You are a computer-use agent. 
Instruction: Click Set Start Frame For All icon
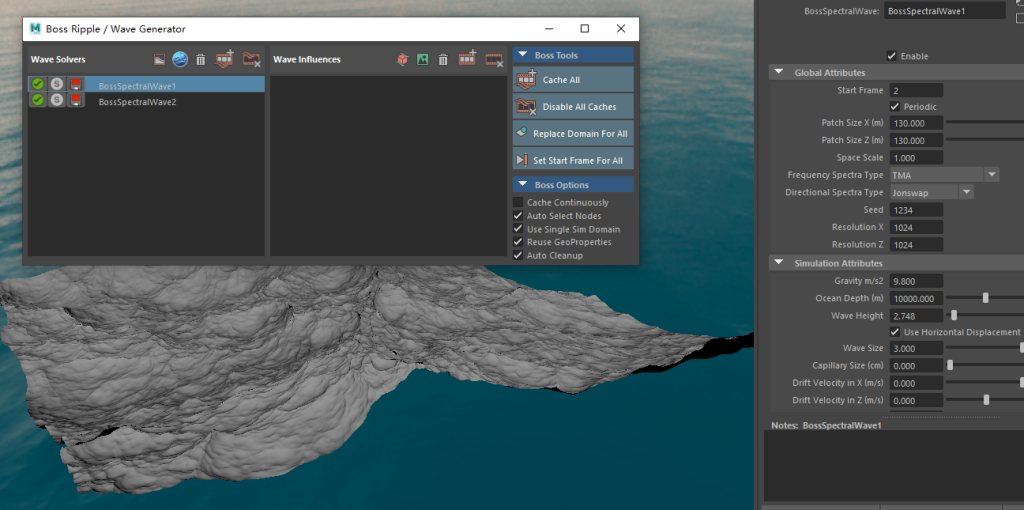pos(521,160)
